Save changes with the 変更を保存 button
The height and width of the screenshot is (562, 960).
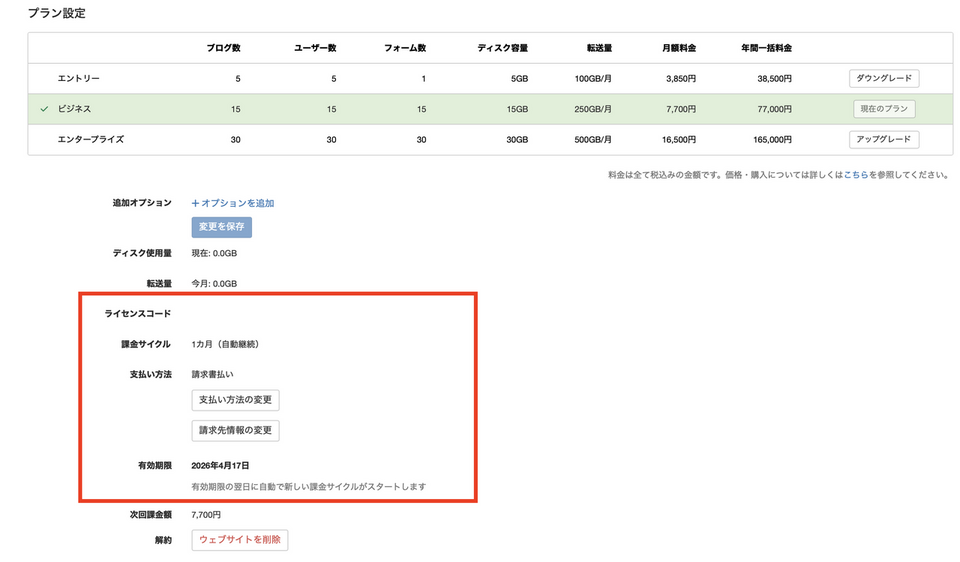pos(221,227)
